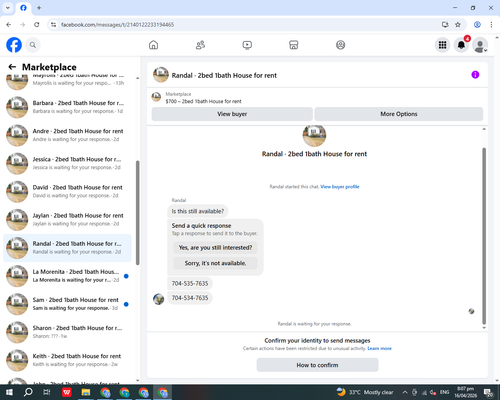500x400 pixels.
Task: Open the weather widget 33°C Mostly clear
Action: pos(365,392)
